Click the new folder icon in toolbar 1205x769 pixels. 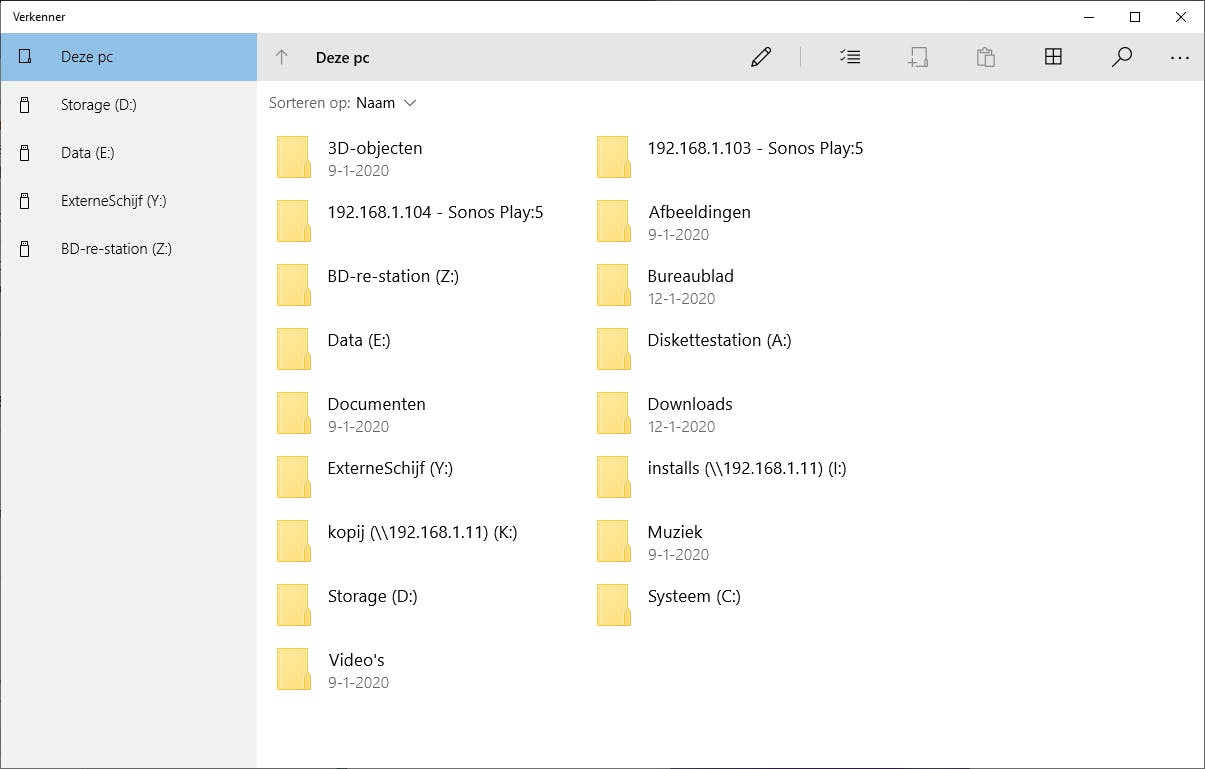(918, 57)
